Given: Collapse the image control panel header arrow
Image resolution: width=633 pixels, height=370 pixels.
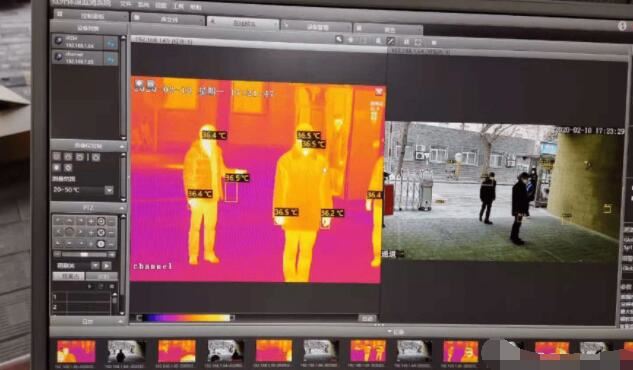Looking at the screenshot, I should pos(122,146).
